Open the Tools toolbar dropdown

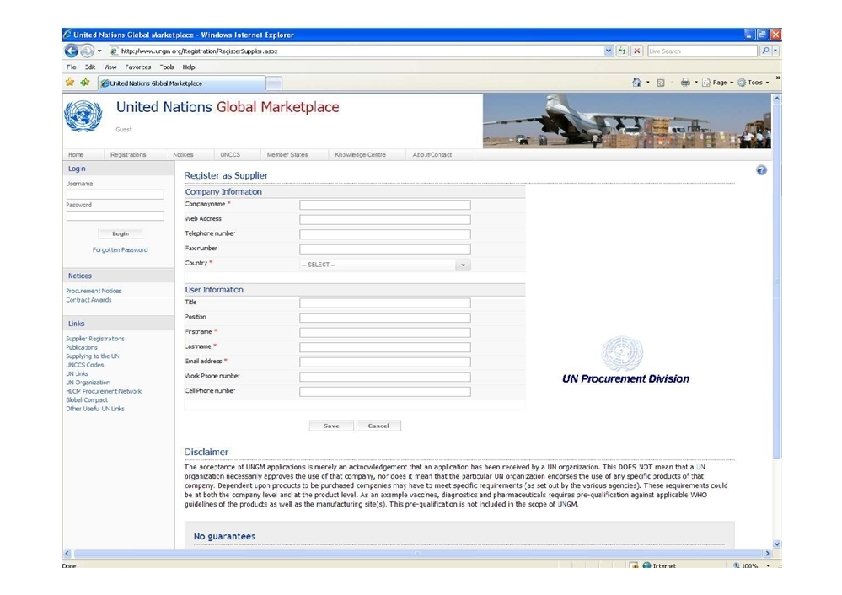click(753, 83)
